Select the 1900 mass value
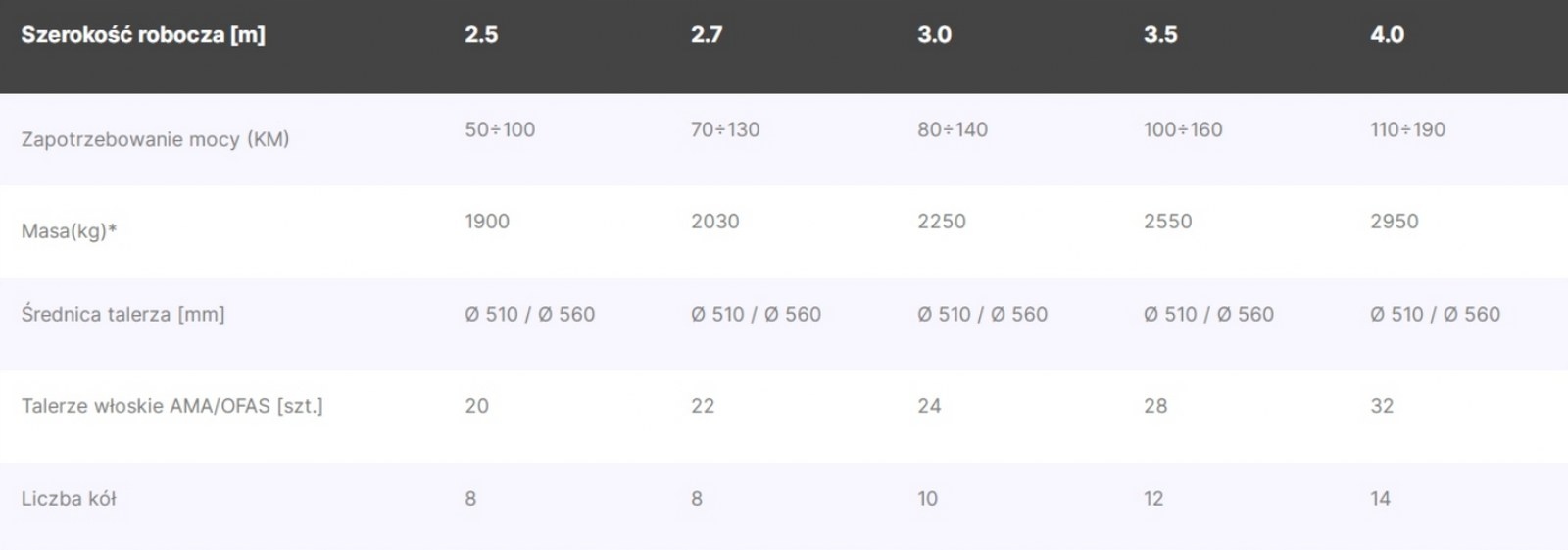 point(487,222)
